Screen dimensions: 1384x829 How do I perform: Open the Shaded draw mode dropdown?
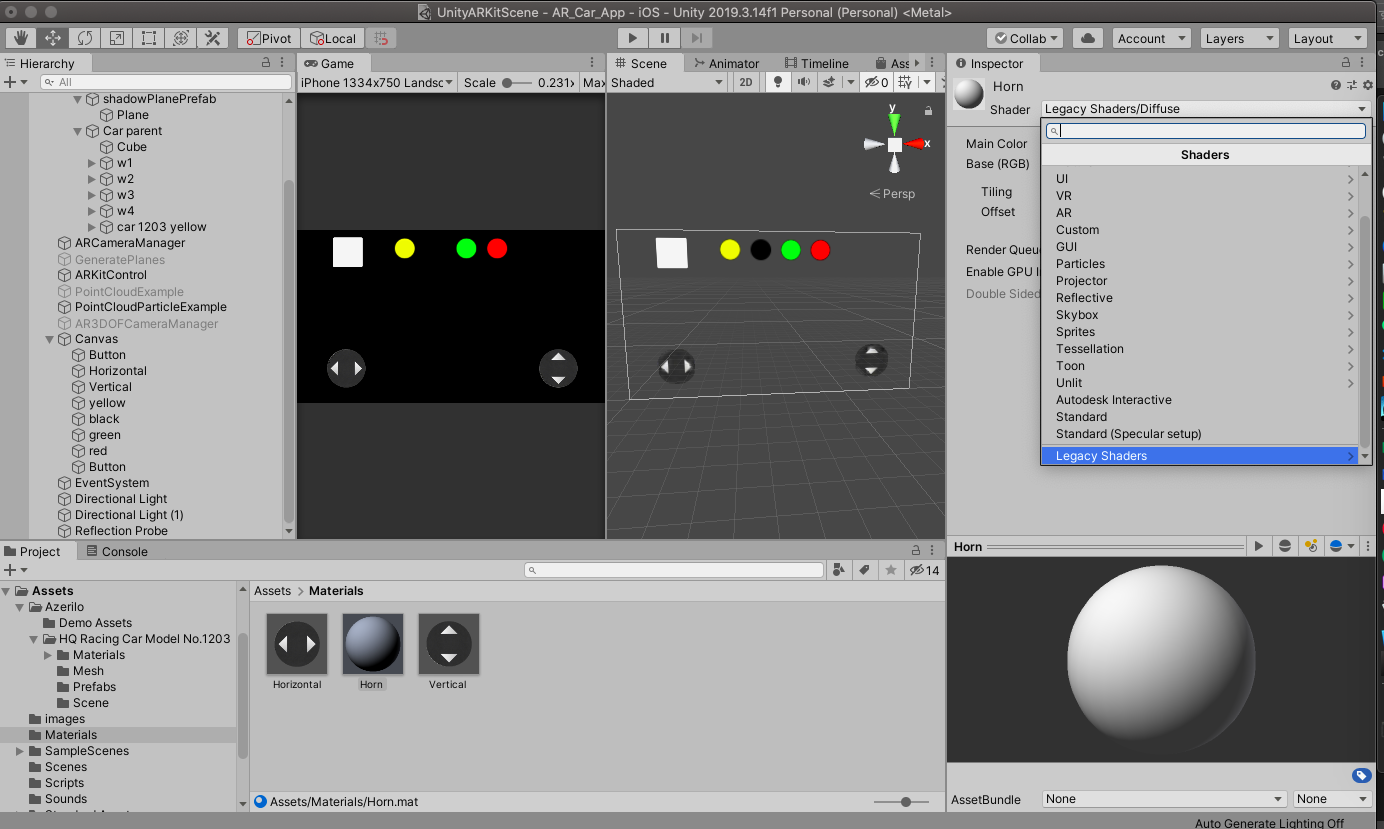[667, 82]
